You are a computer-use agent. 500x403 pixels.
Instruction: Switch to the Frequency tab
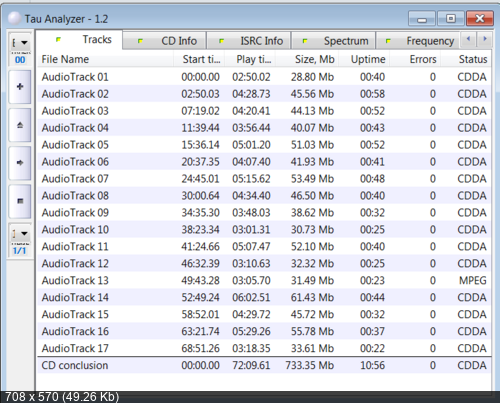[418, 41]
